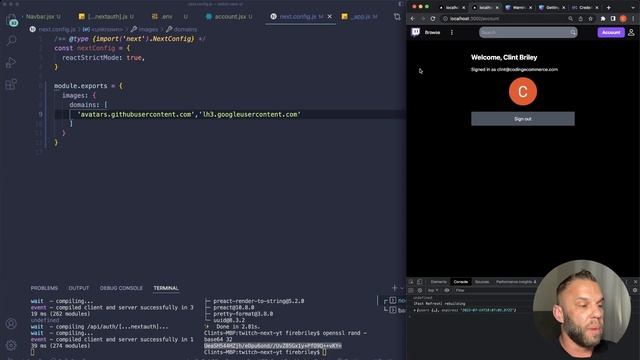Click the user profile icon in the navbar

coord(631,32)
